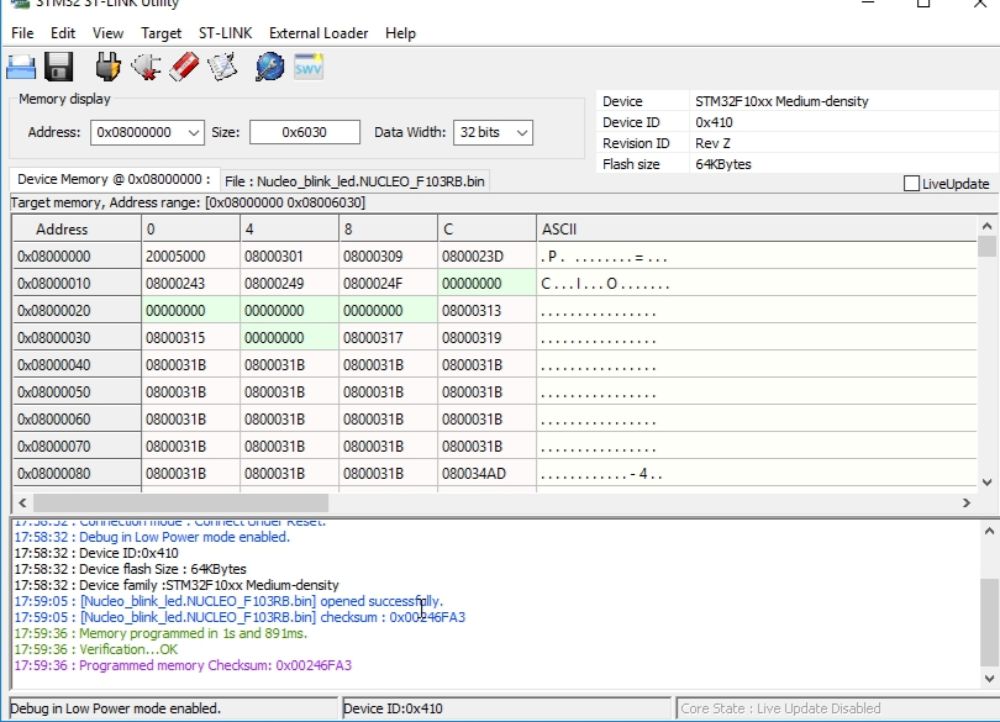Viewport: 1000px width, 722px height.
Task: Click log panel scroll up arrow
Action: point(989,531)
